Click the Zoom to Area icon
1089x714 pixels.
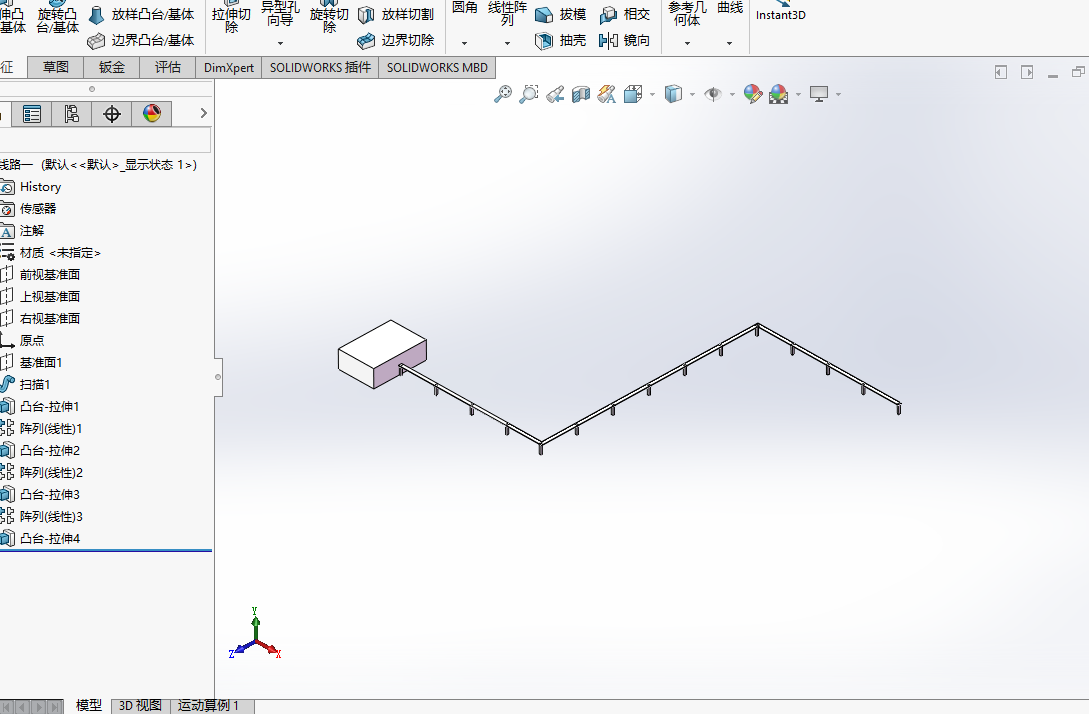(x=529, y=94)
